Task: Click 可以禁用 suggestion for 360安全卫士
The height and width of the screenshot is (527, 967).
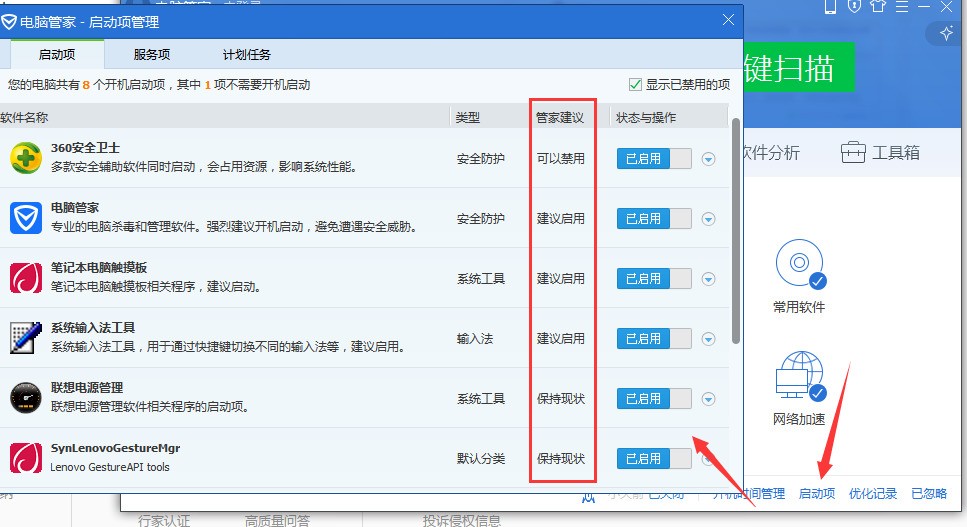Action: point(561,158)
